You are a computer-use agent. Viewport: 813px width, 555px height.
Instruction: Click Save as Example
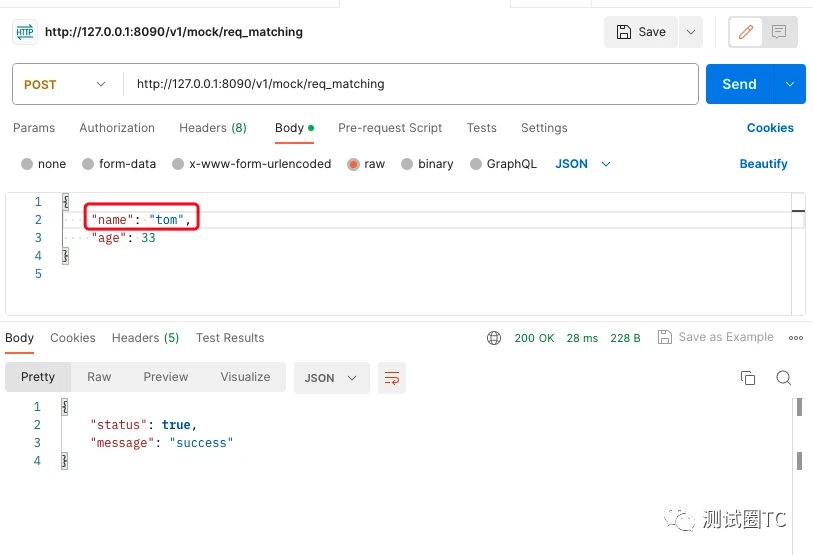[x=716, y=337]
